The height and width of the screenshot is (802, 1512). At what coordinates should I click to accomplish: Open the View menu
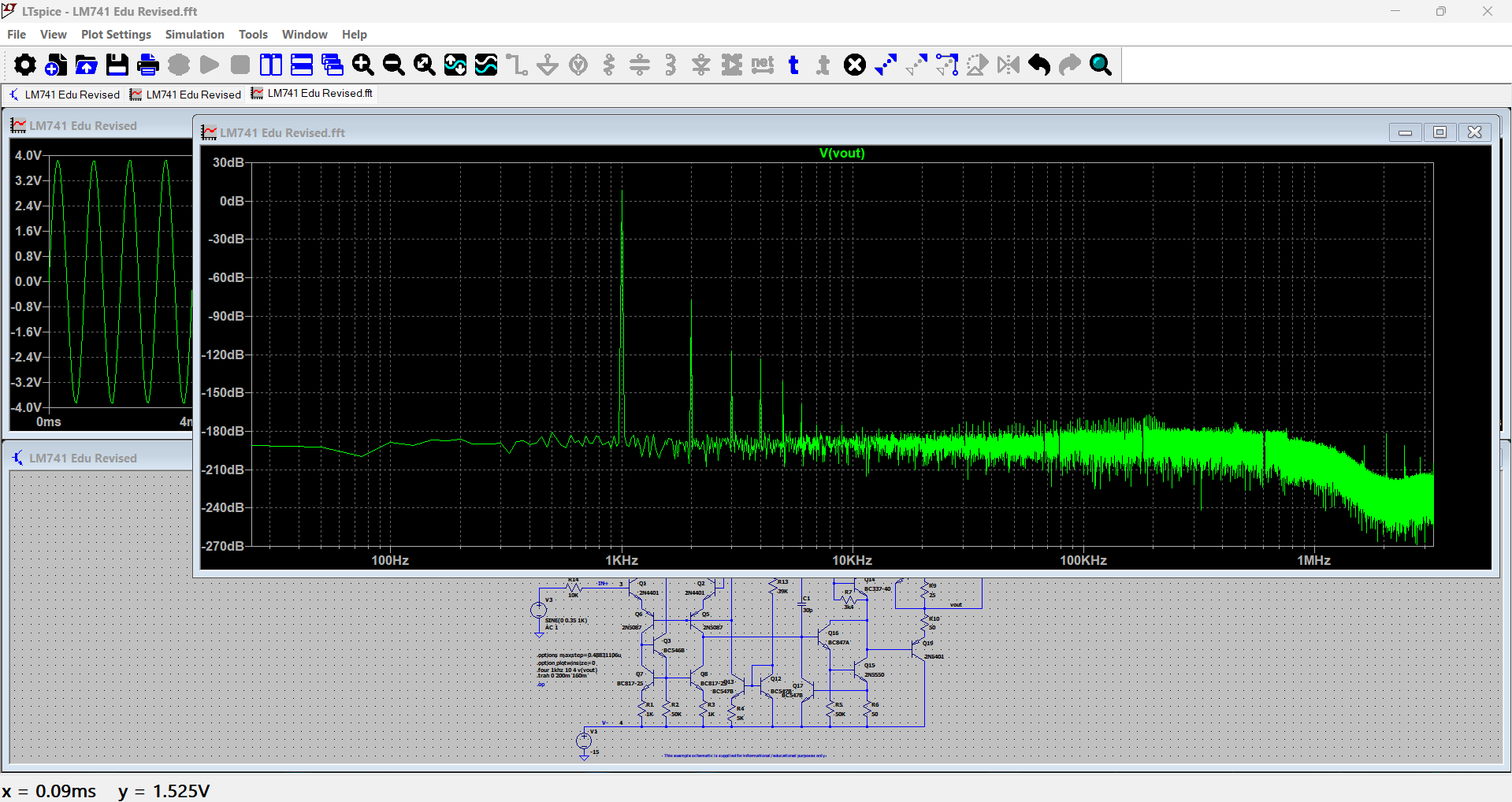pos(54,35)
